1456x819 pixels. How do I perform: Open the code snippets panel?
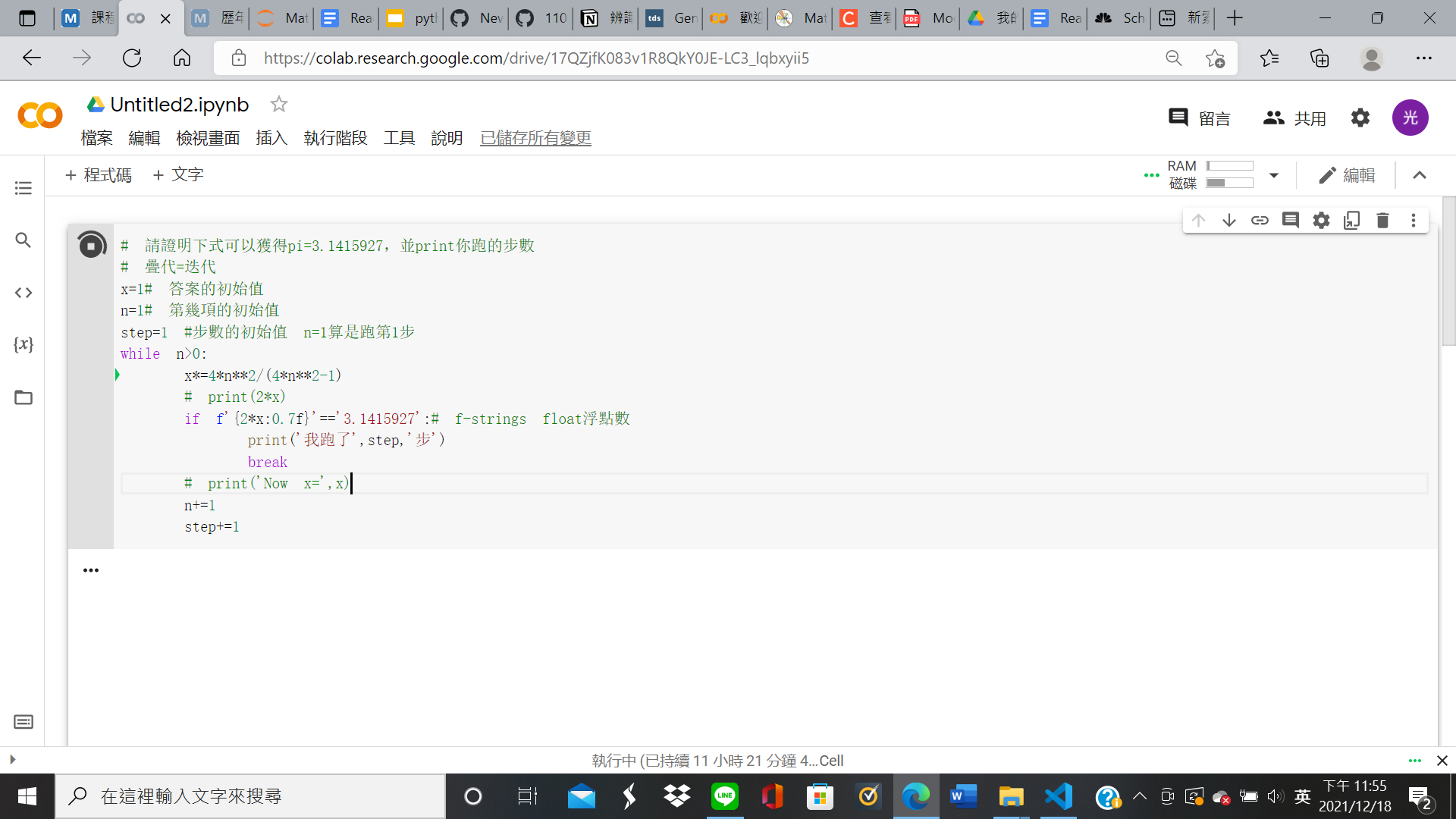(23, 293)
